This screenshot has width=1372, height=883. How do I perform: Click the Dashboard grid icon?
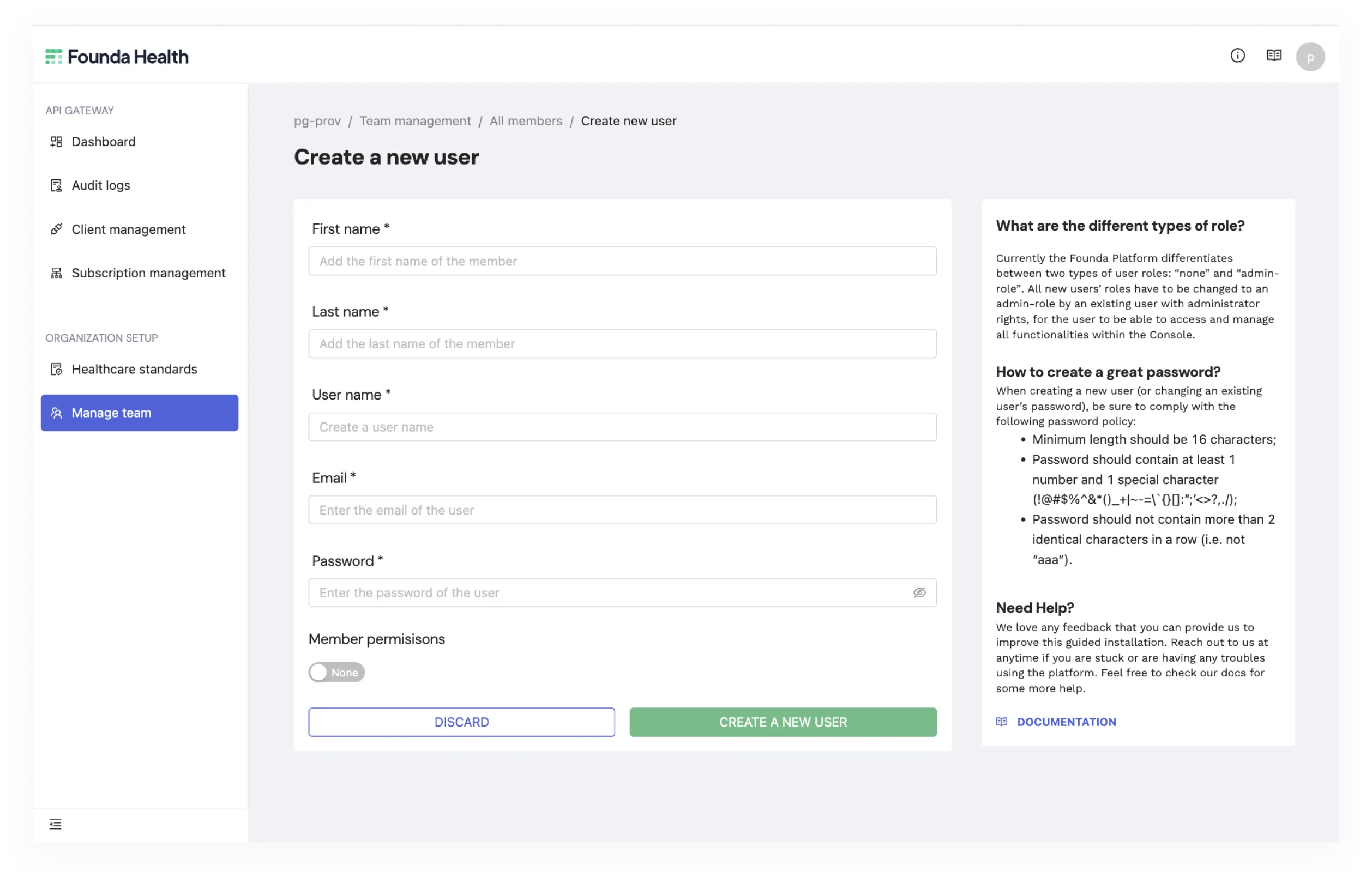click(56, 142)
